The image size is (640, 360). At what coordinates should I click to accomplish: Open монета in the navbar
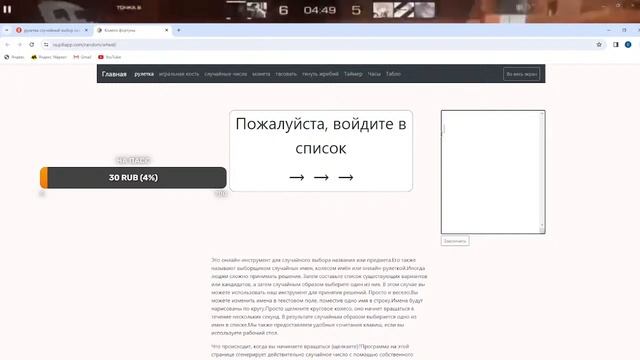tap(261, 74)
